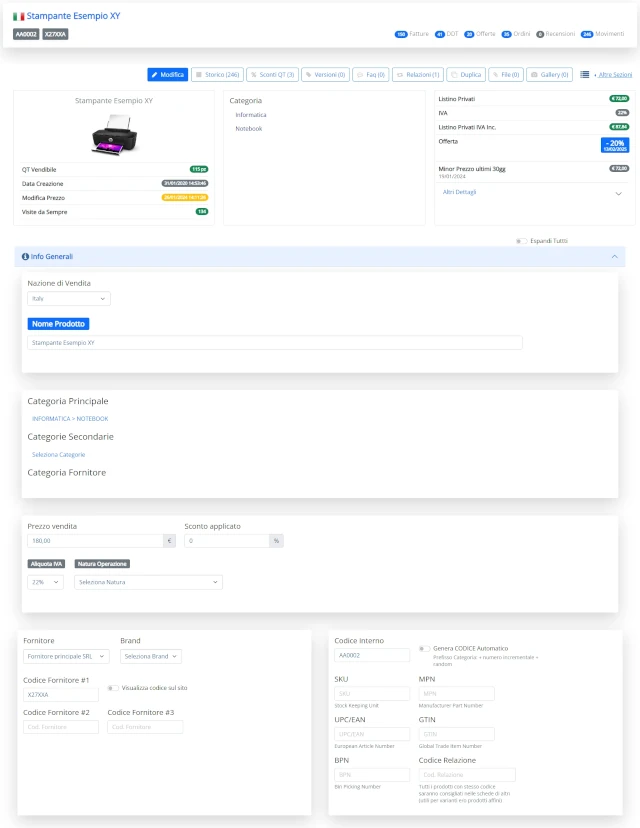640x828 pixels.
Task: Click the printer product thumbnail
Action: (x=114, y=135)
